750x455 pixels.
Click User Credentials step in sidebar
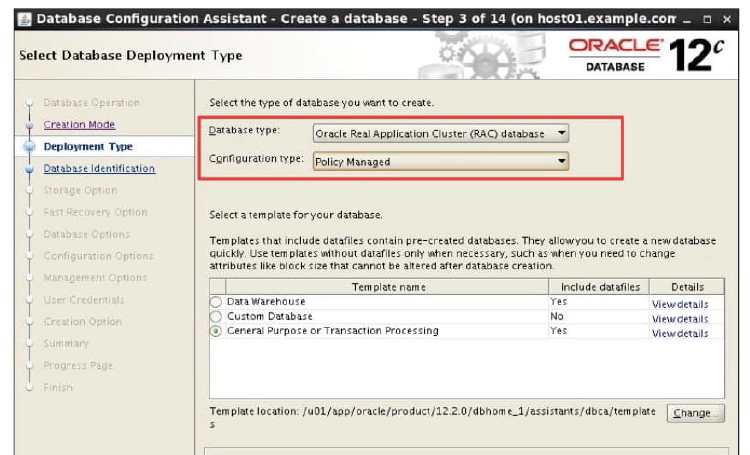point(84,300)
